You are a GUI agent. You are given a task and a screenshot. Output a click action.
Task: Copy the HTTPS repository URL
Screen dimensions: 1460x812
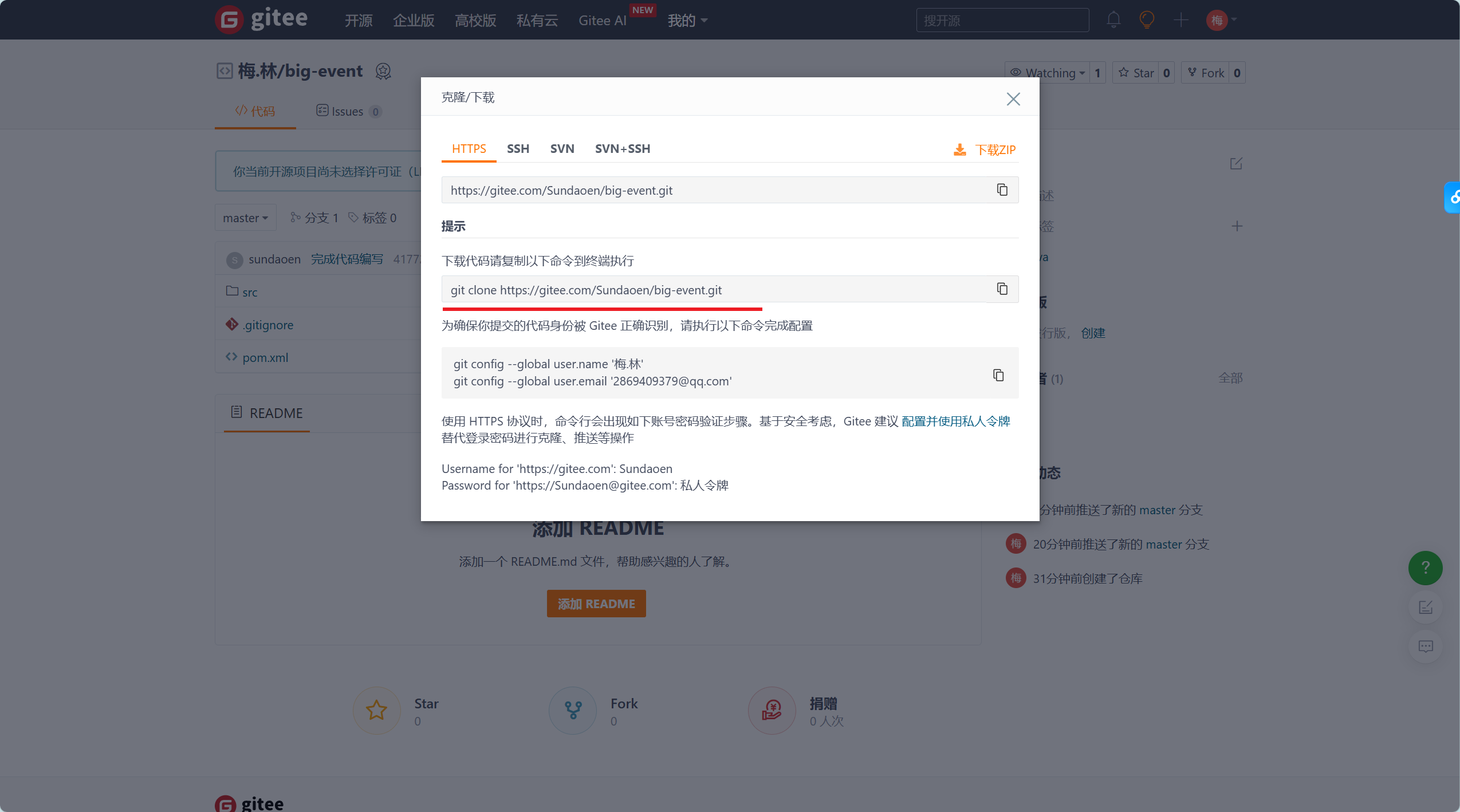(x=1002, y=190)
